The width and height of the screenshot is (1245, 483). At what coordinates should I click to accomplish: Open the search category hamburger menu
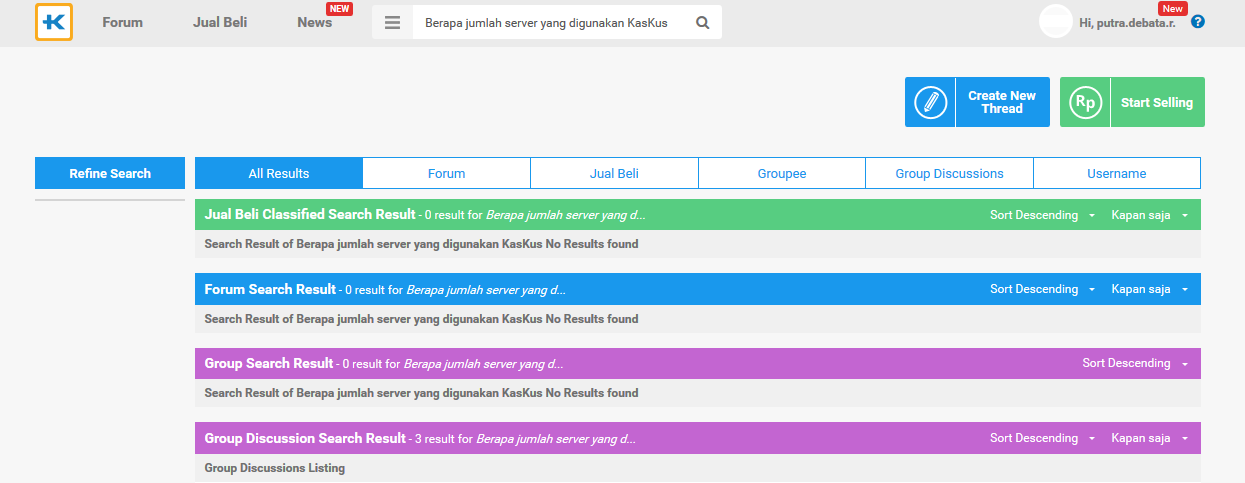392,22
